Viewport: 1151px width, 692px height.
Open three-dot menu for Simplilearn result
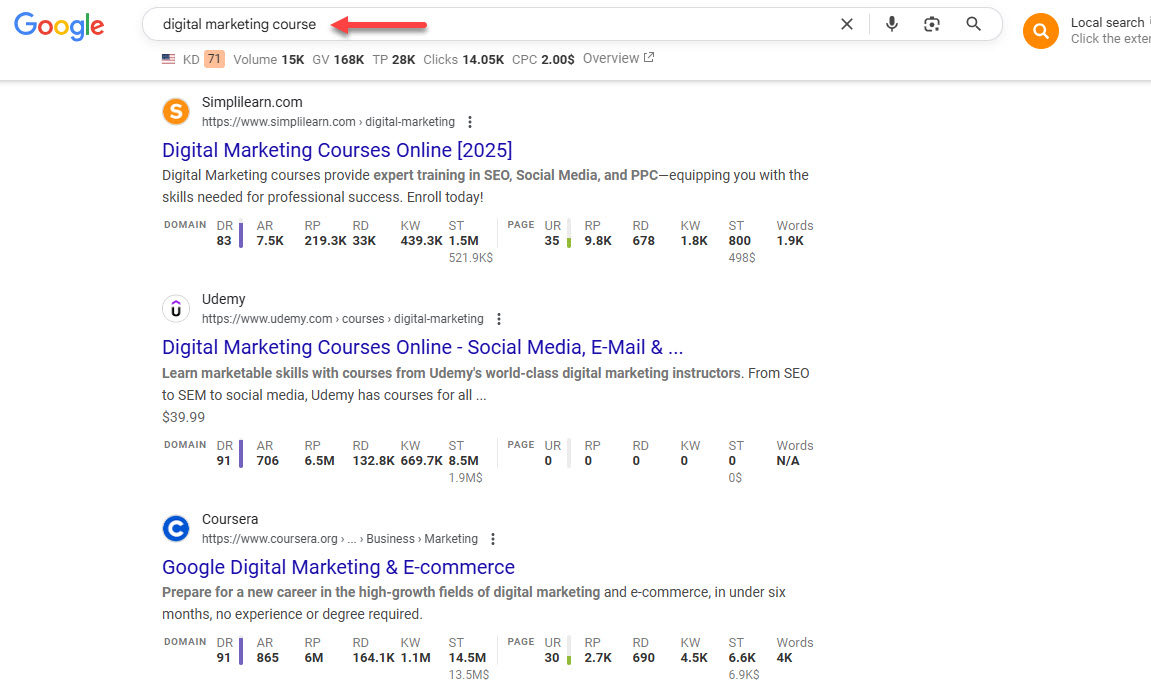(x=470, y=122)
